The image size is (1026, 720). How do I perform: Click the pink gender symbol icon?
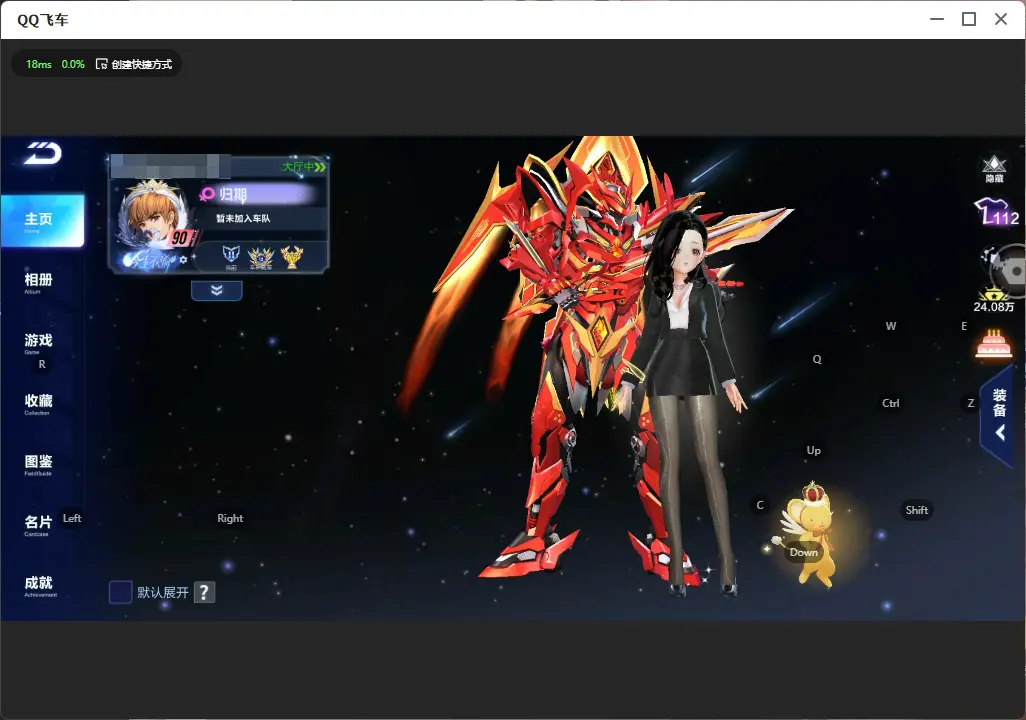point(207,194)
